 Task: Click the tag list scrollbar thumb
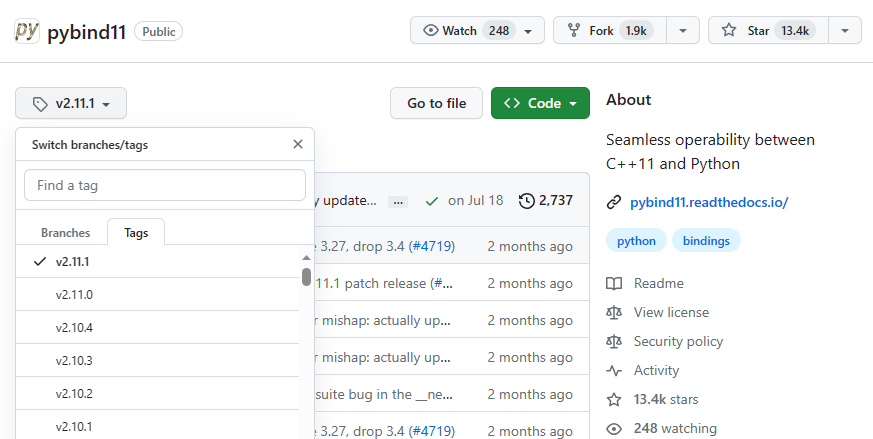pos(306,277)
